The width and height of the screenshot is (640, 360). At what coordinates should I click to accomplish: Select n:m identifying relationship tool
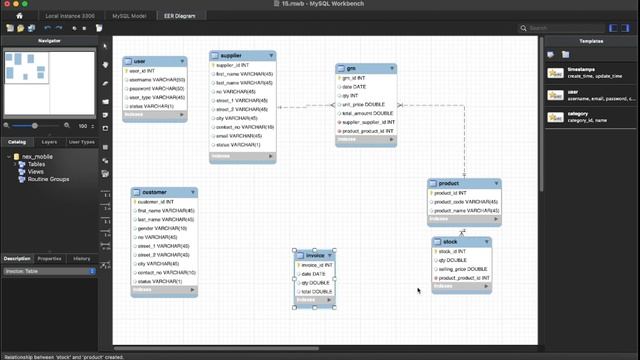point(105,246)
